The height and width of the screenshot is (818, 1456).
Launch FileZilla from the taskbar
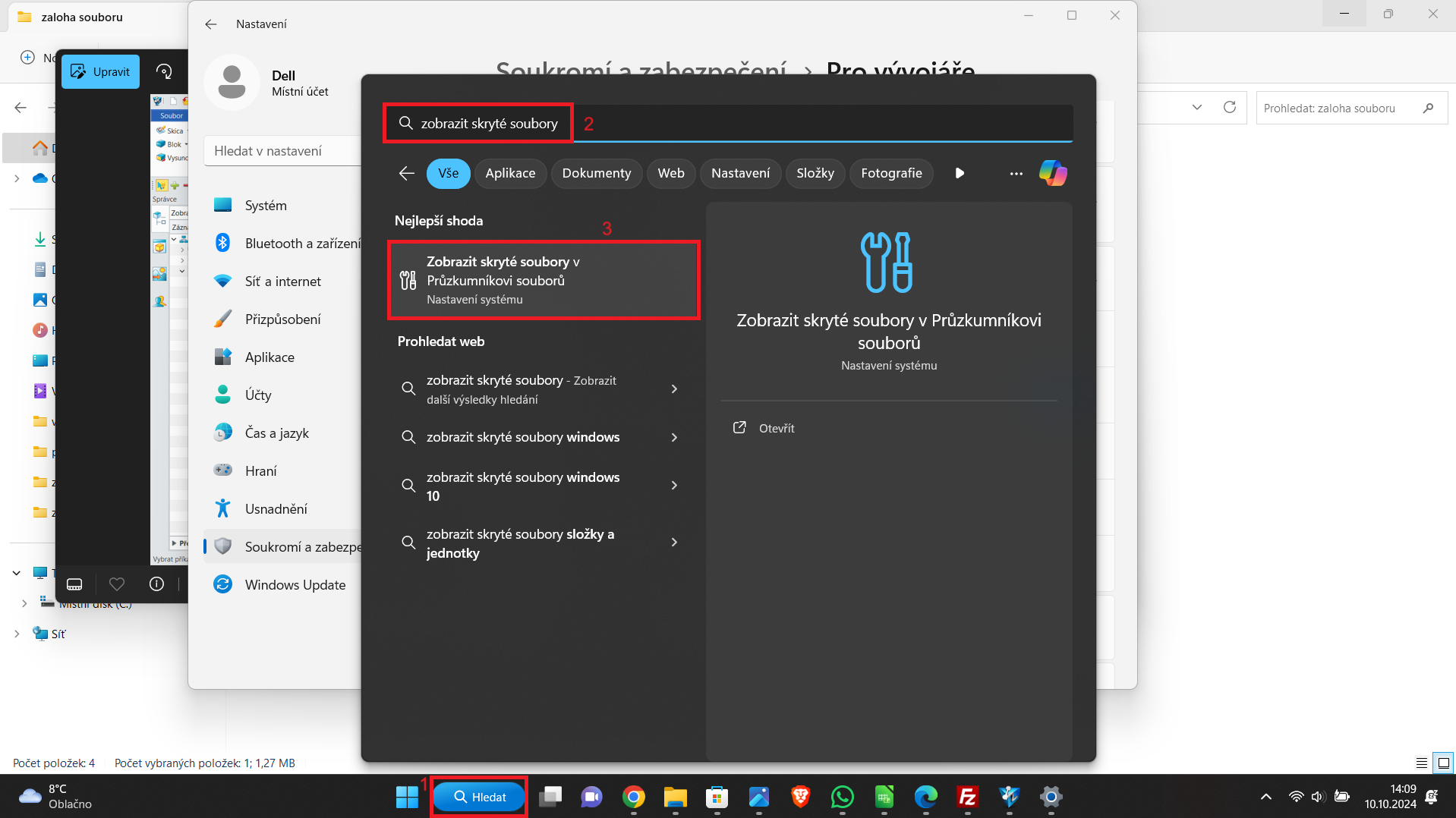click(x=967, y=797)
